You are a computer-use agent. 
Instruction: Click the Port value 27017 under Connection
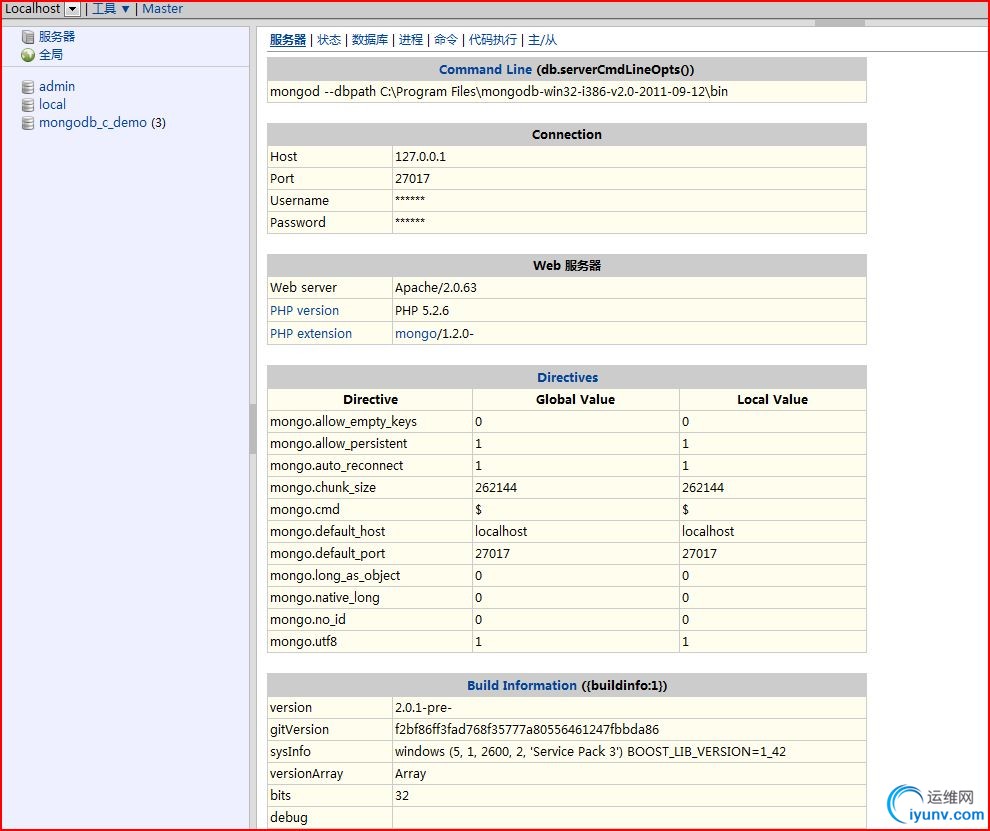tap(412, 179)
